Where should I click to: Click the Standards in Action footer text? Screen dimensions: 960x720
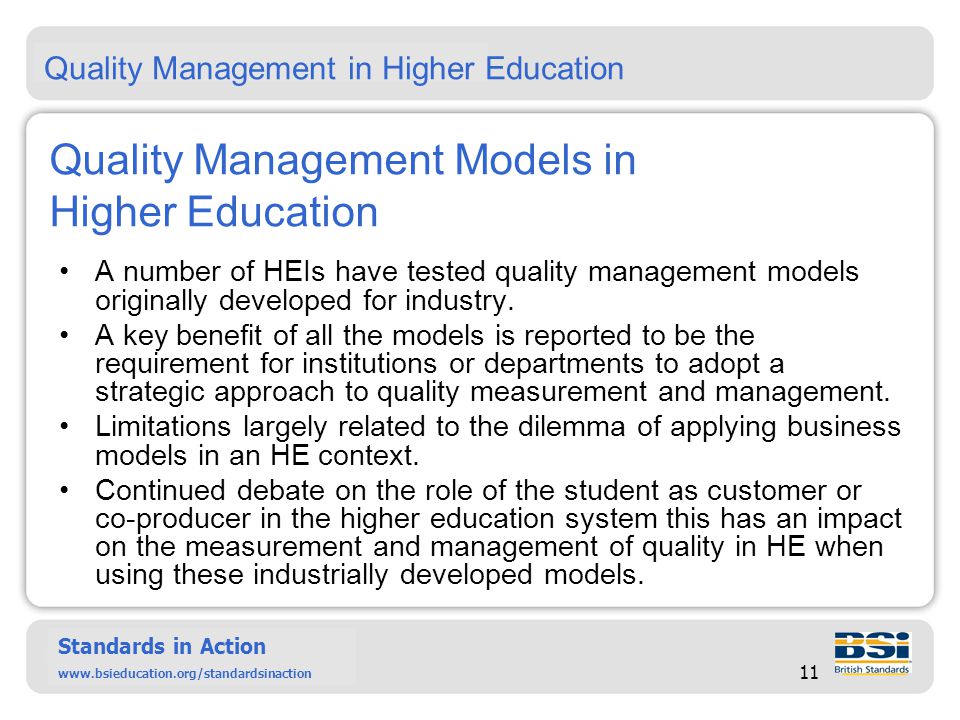162,646
